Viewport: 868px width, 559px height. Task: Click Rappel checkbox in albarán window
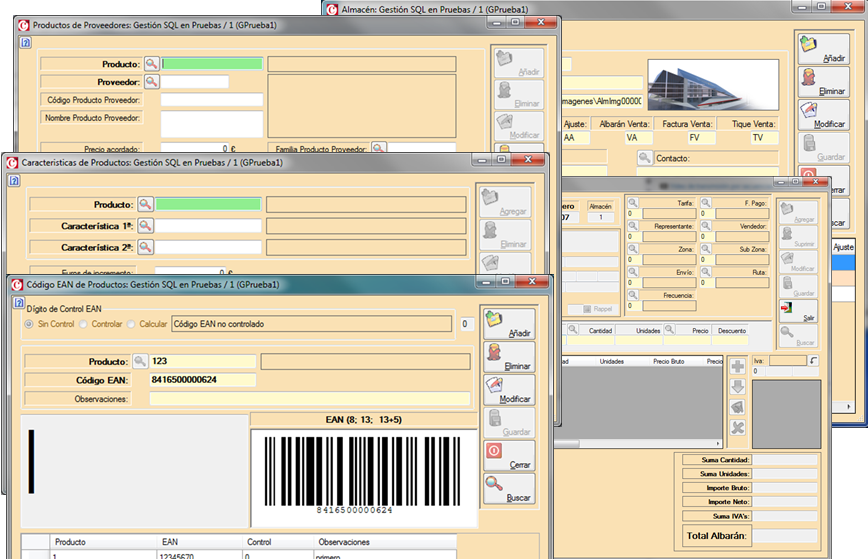coord(587,309)
